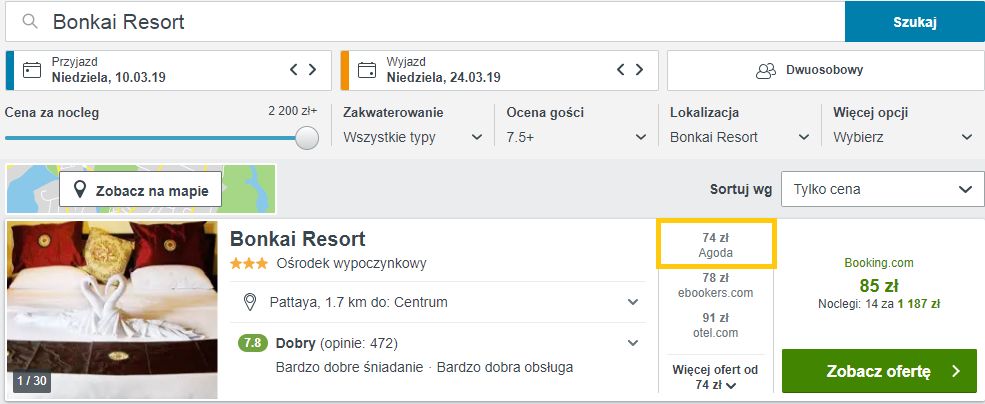985x404 pixels.
Task: Select the 74 zł Agoda offer
Action: click(x=716, y=244)
